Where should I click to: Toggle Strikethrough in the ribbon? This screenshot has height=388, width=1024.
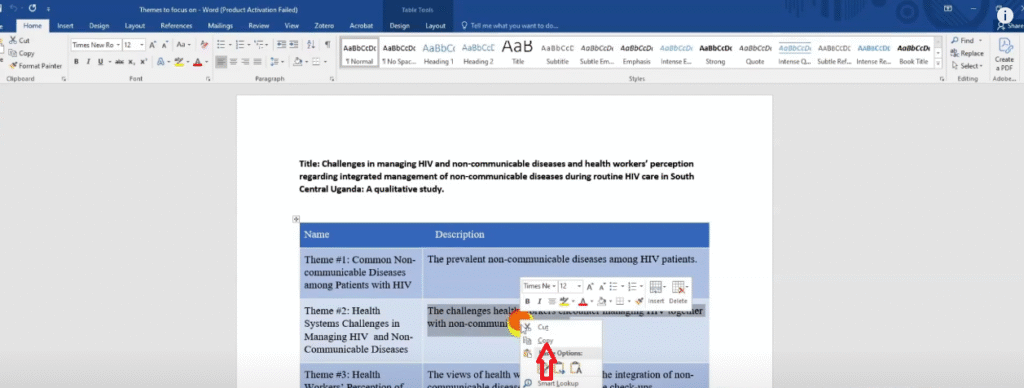(x=119, y=62)
